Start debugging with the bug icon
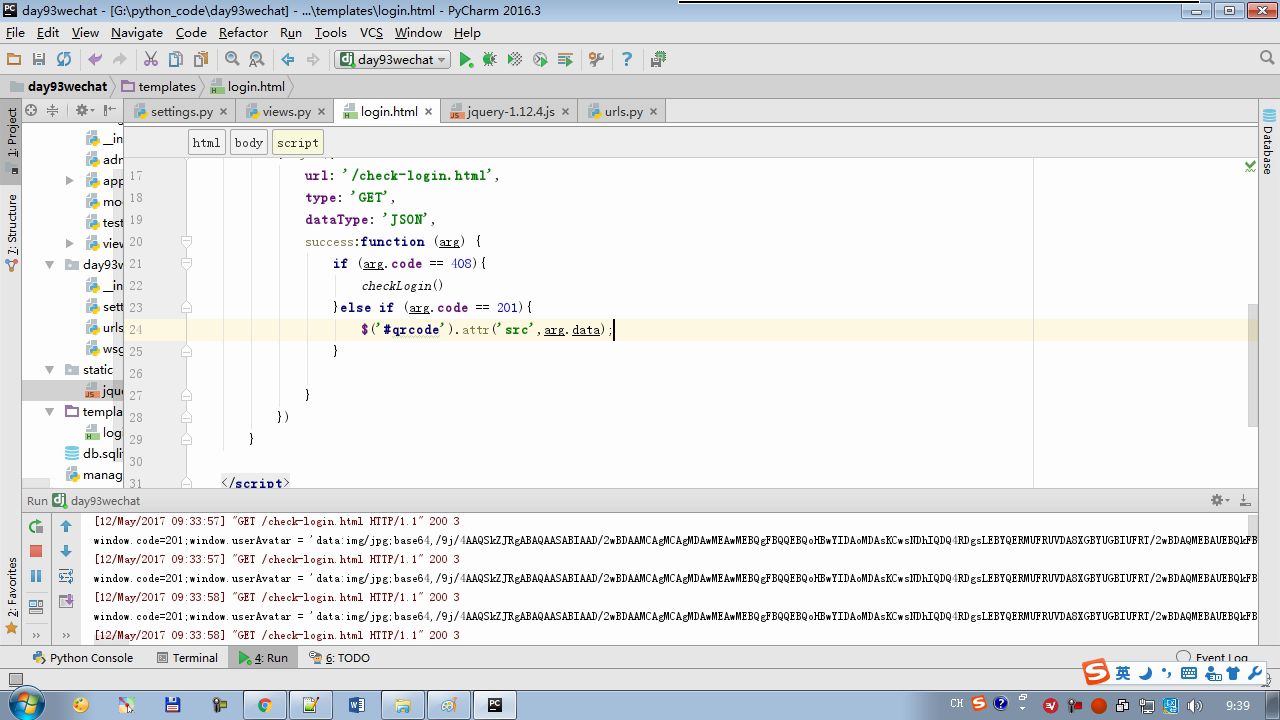This screenshot has height=720, width=1280. (490, 60)
